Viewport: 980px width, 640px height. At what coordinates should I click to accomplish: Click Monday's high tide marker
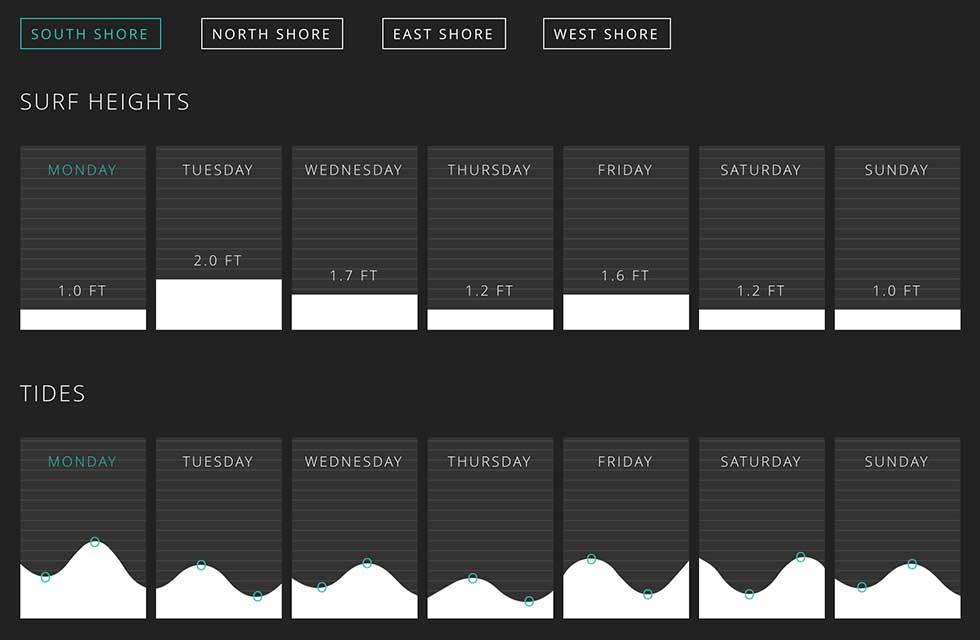(95, 542)
